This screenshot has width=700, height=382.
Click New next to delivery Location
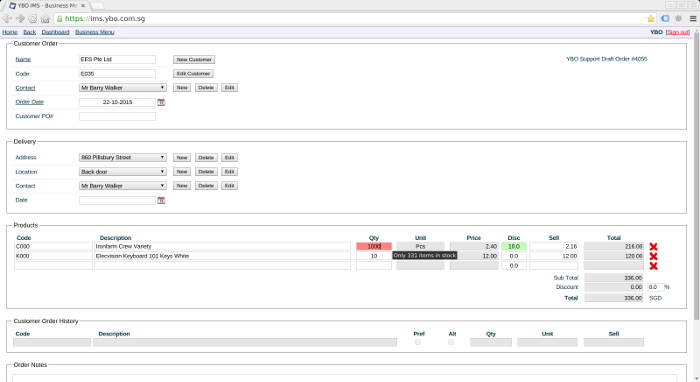point(182,172)
